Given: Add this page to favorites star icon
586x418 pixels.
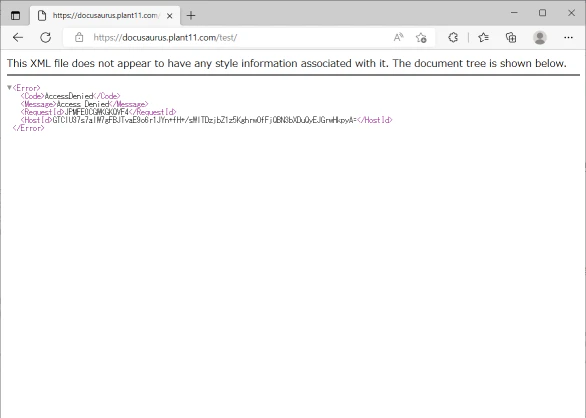Looking at the screenshot, I should (421, 37).
